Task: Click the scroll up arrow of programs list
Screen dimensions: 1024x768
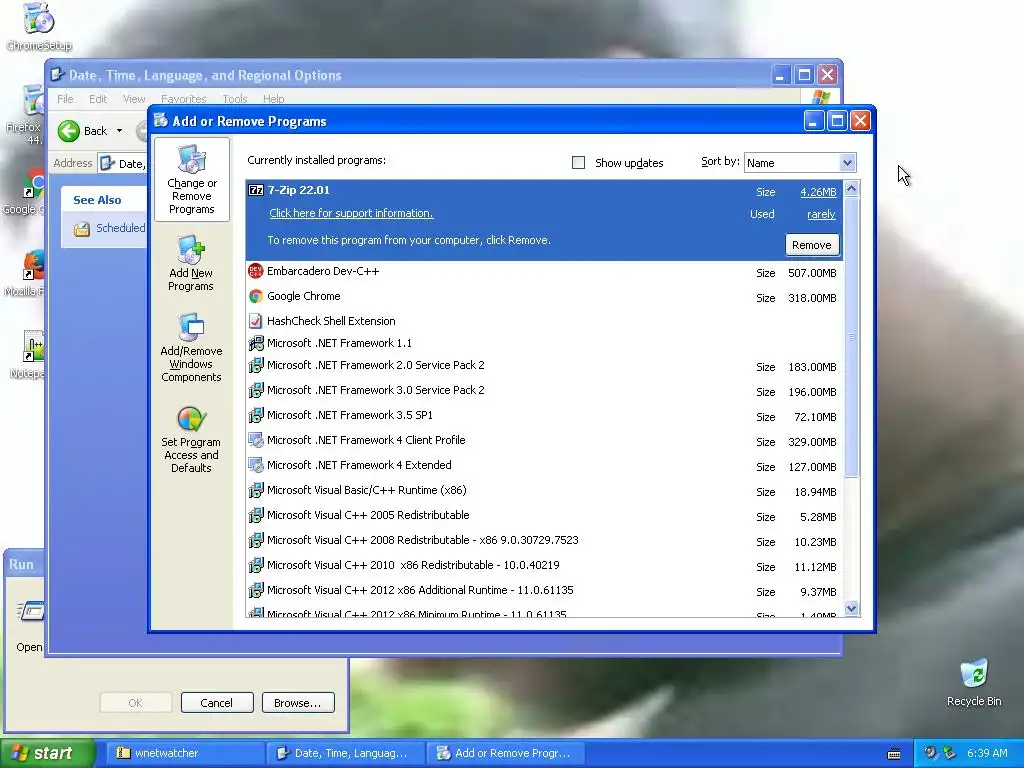Action: 852,189
